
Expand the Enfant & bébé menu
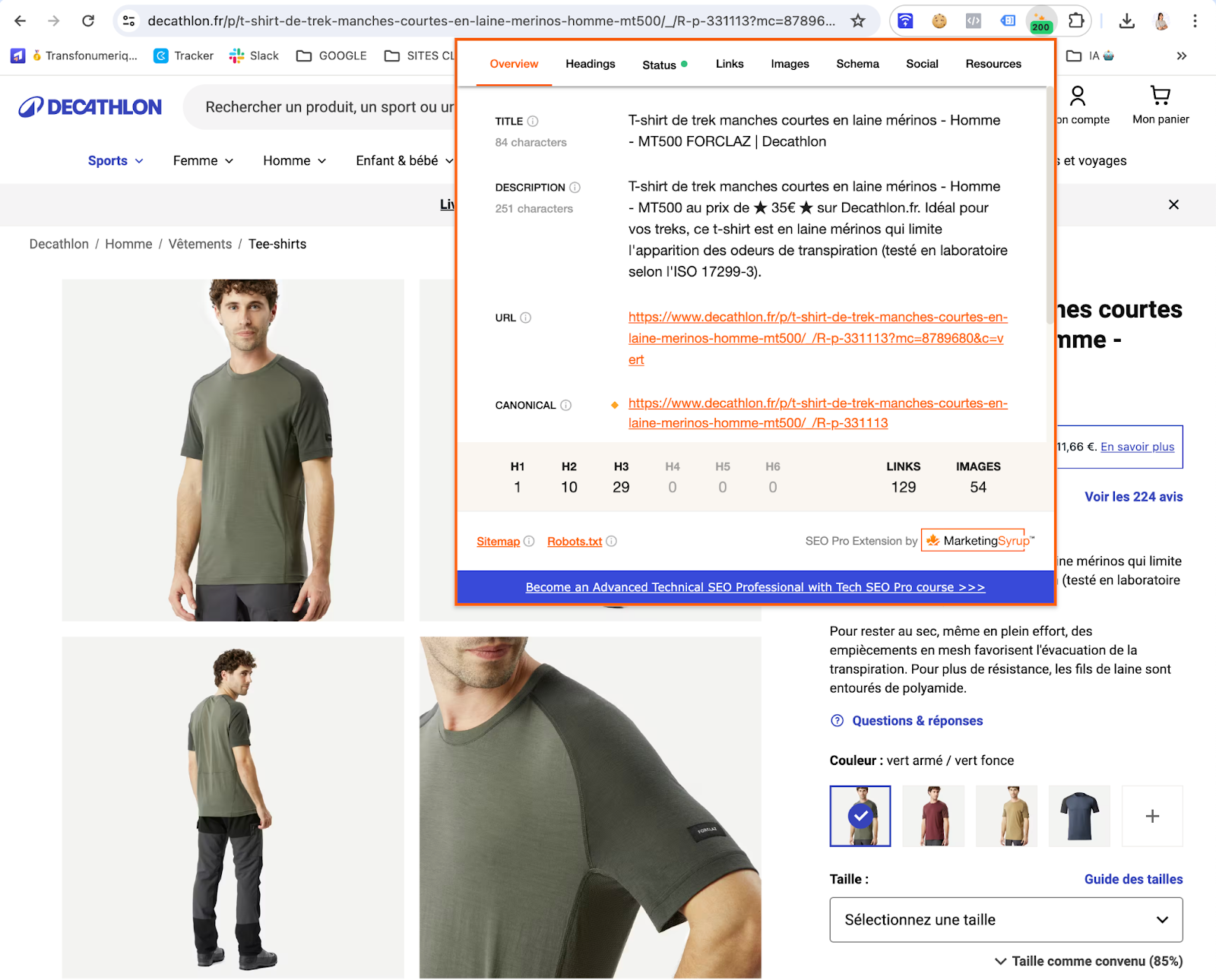(405, 160)
